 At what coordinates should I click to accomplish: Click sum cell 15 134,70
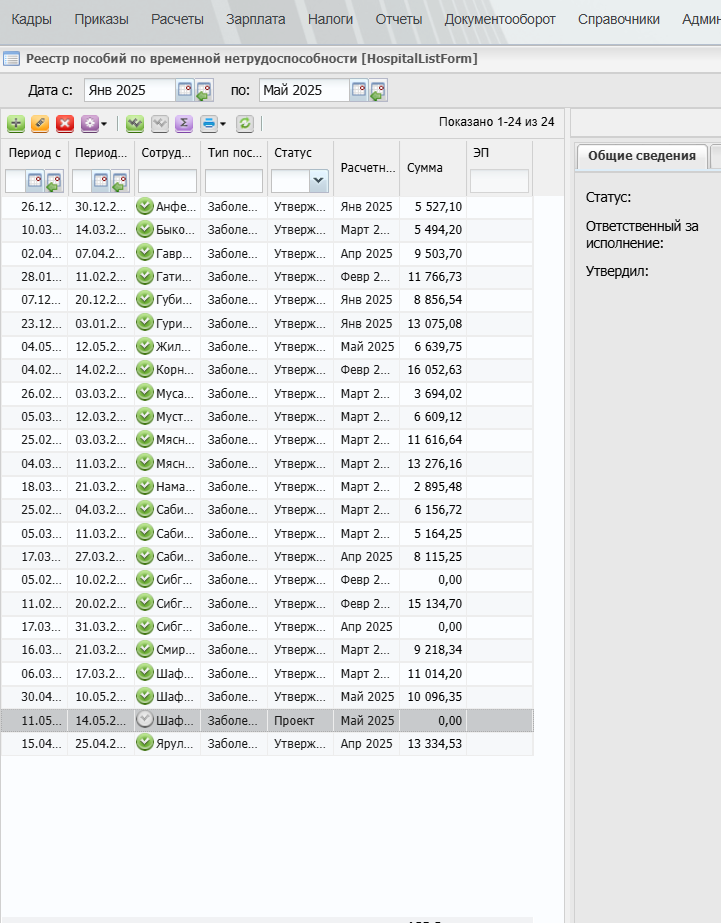point(433,603)
